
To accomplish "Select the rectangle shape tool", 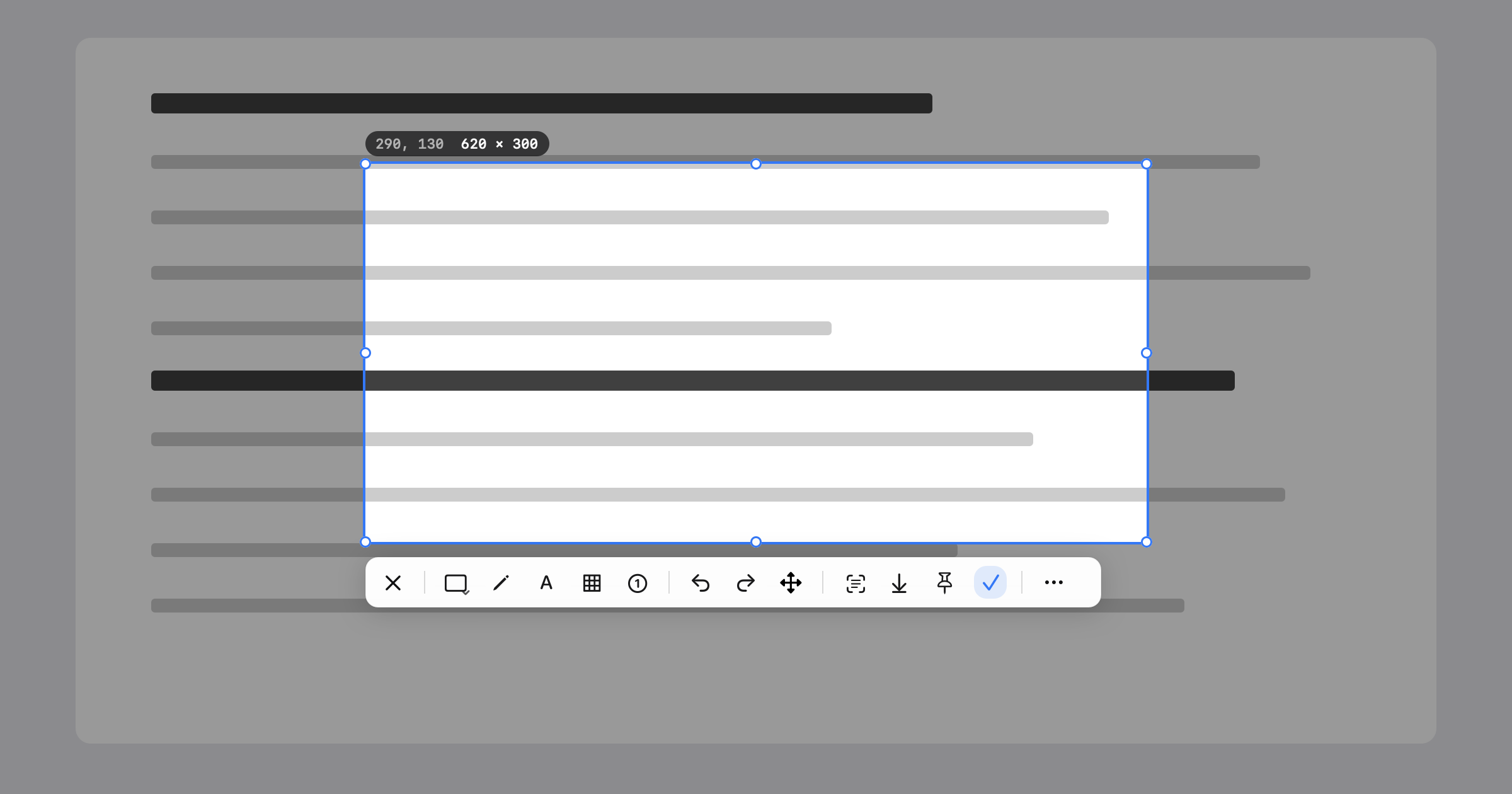I will point(456,583).
